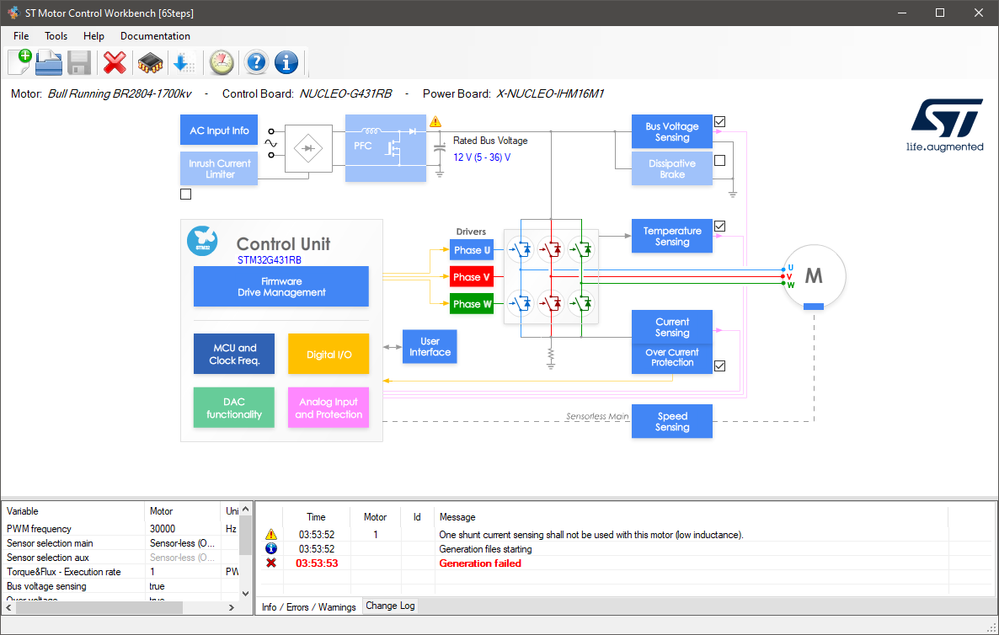Click the red error icon beside Generation failed
Image resolution: width=999 pixels, height=635 pixels.
tap(271, 563)
